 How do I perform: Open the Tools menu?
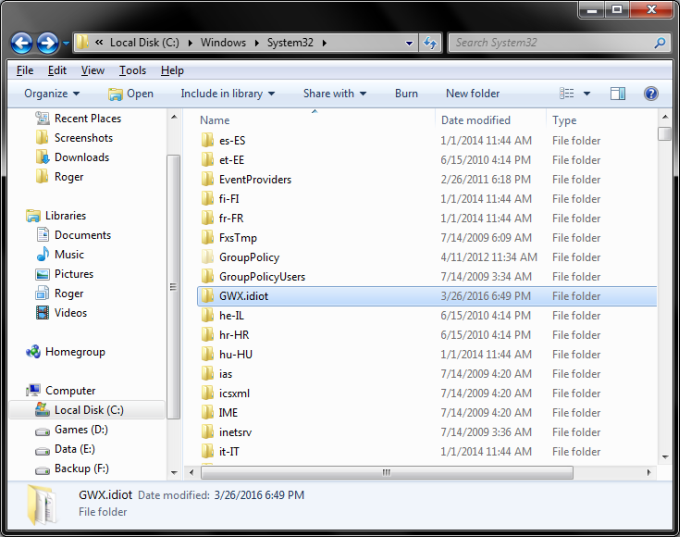pyautogui.click(x=133, y=70)
